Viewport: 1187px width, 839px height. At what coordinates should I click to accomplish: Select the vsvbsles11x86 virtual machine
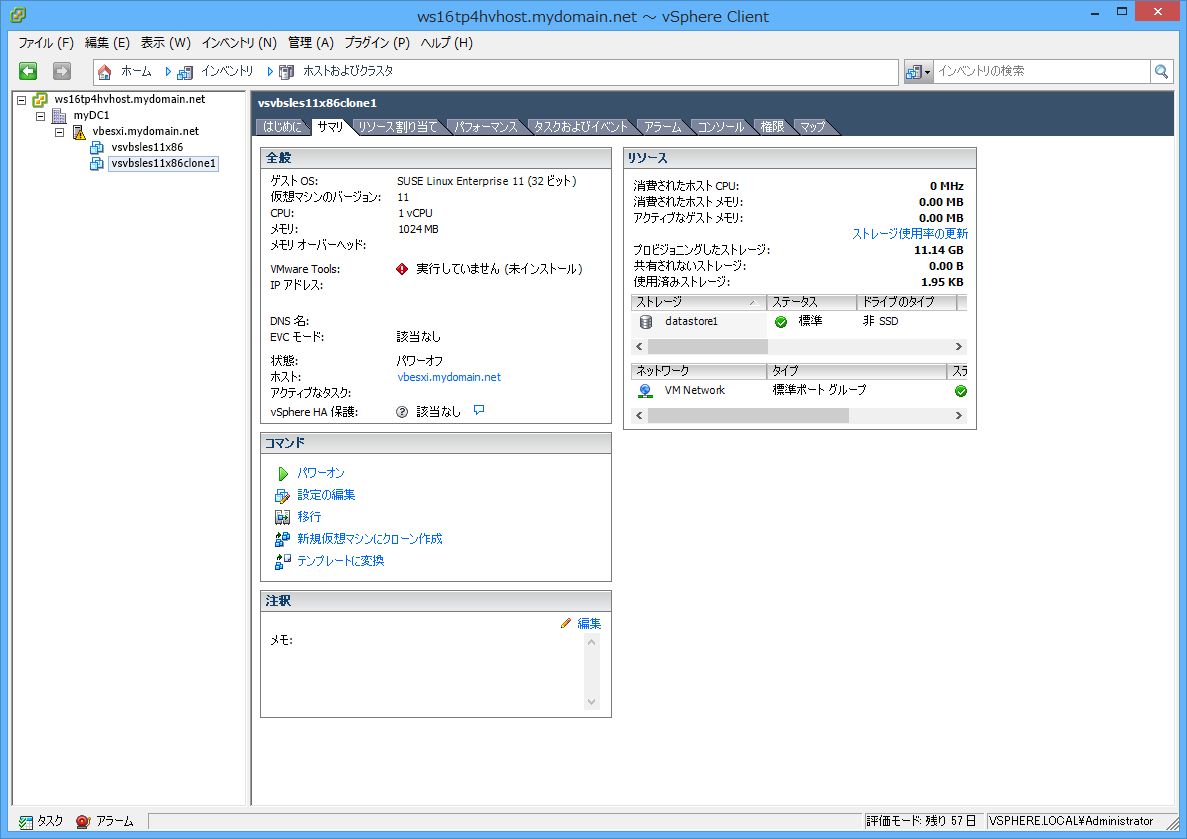click(147, 147)
